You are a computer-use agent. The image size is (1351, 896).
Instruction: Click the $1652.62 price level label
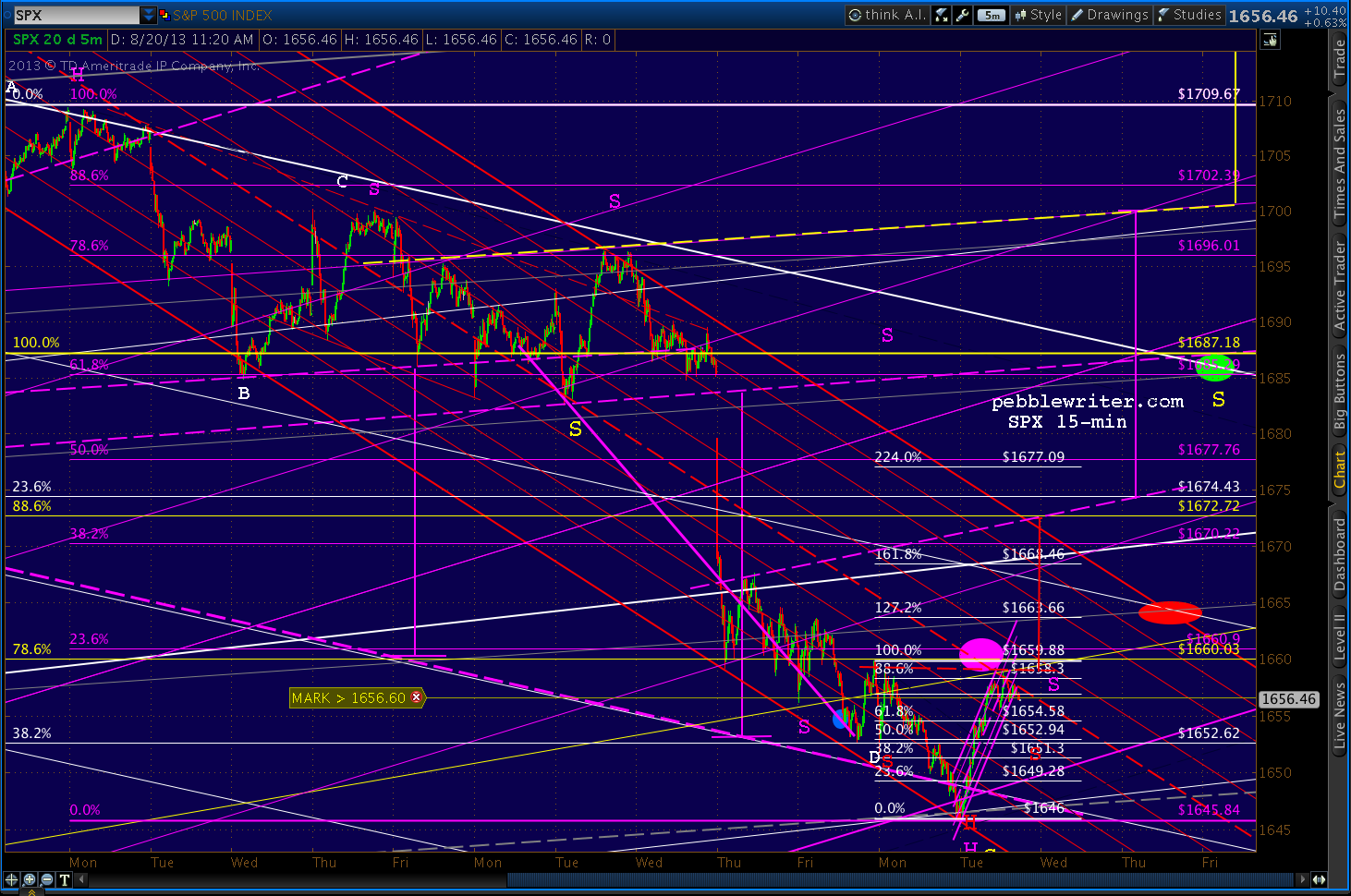1209,733
